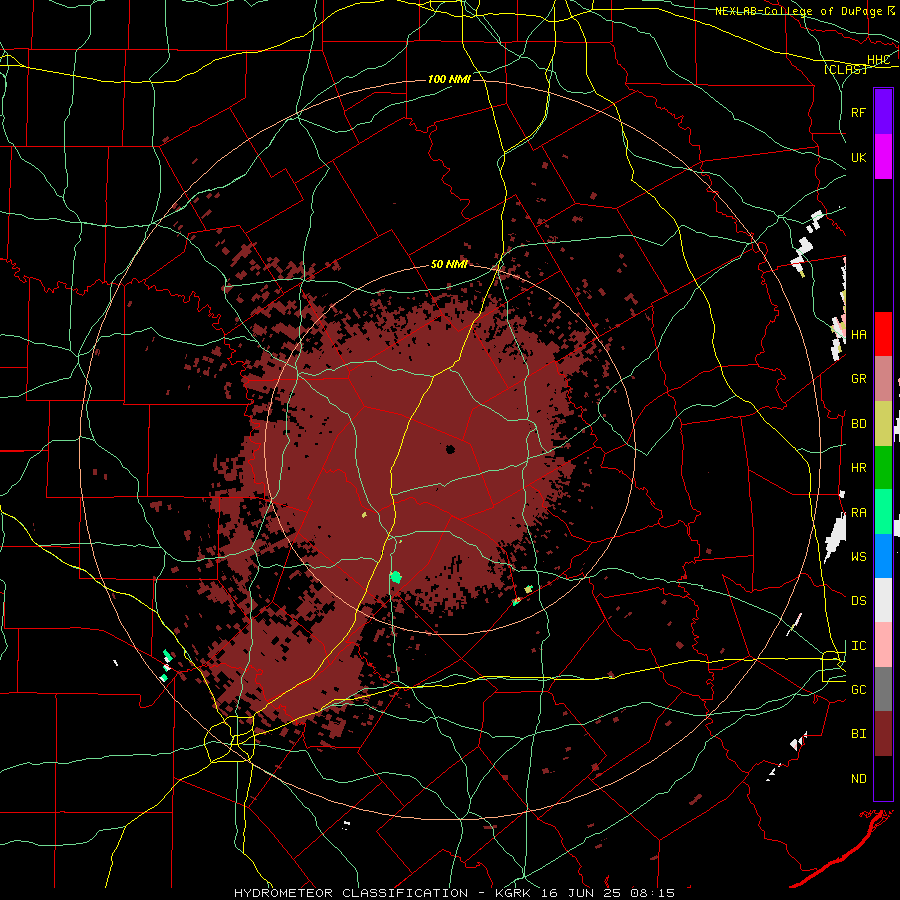
Task: Select the dusty pink GR legend swatch
Action: click(x=883, y=379)
